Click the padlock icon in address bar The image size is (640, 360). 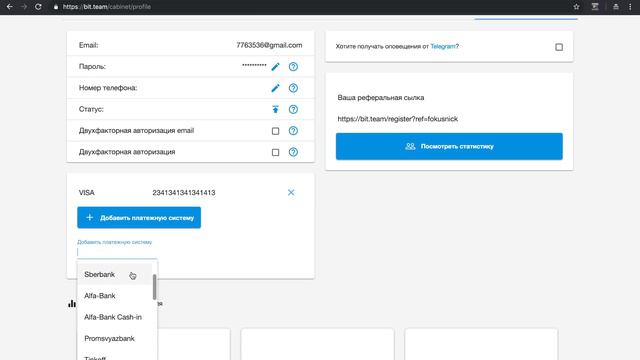[x=56, y=7]
